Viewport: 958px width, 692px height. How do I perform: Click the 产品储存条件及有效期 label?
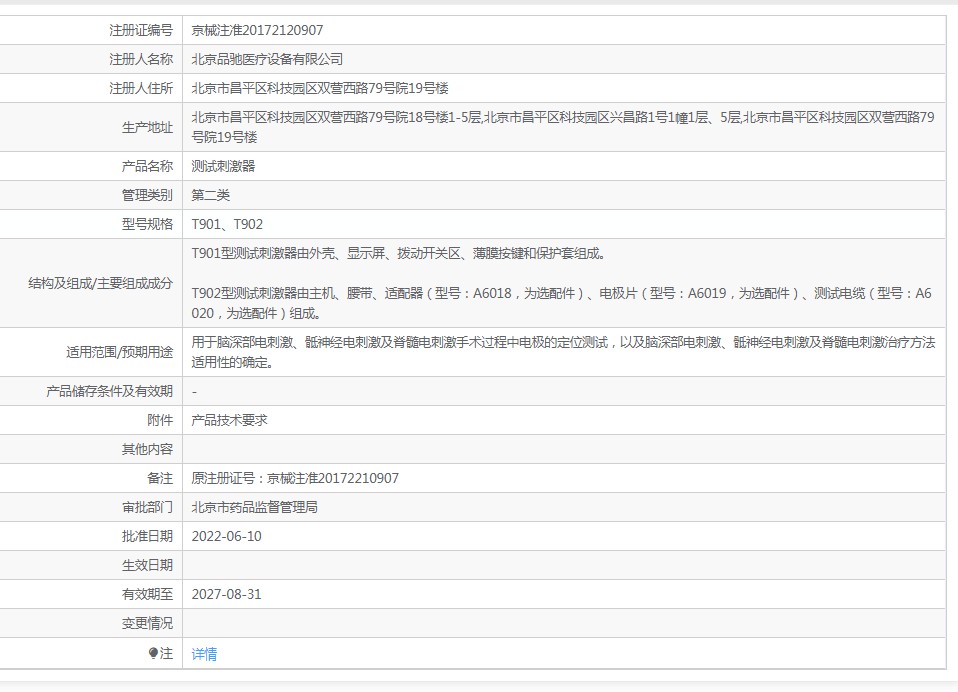(x=109, y=391)
